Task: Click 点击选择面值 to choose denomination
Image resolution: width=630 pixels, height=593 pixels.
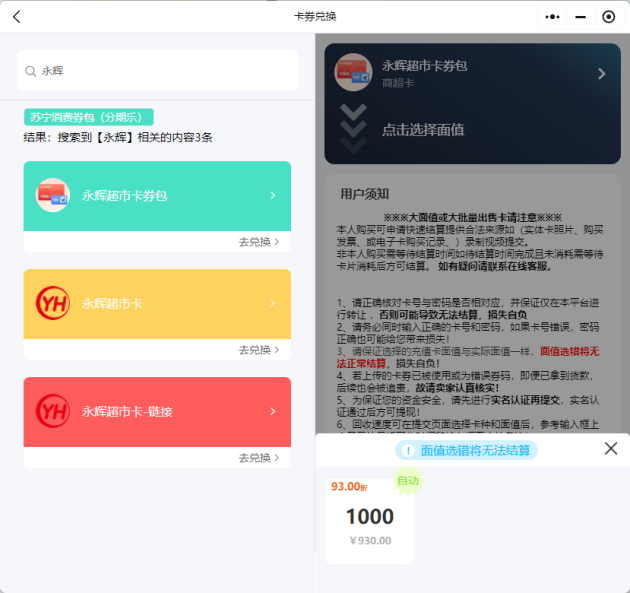Action: click(x=423, y=130)
